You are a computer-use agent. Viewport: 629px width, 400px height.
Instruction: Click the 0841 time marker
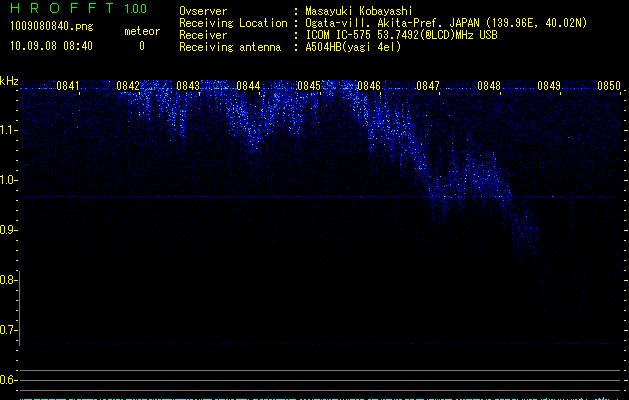(x=68, y=86)
